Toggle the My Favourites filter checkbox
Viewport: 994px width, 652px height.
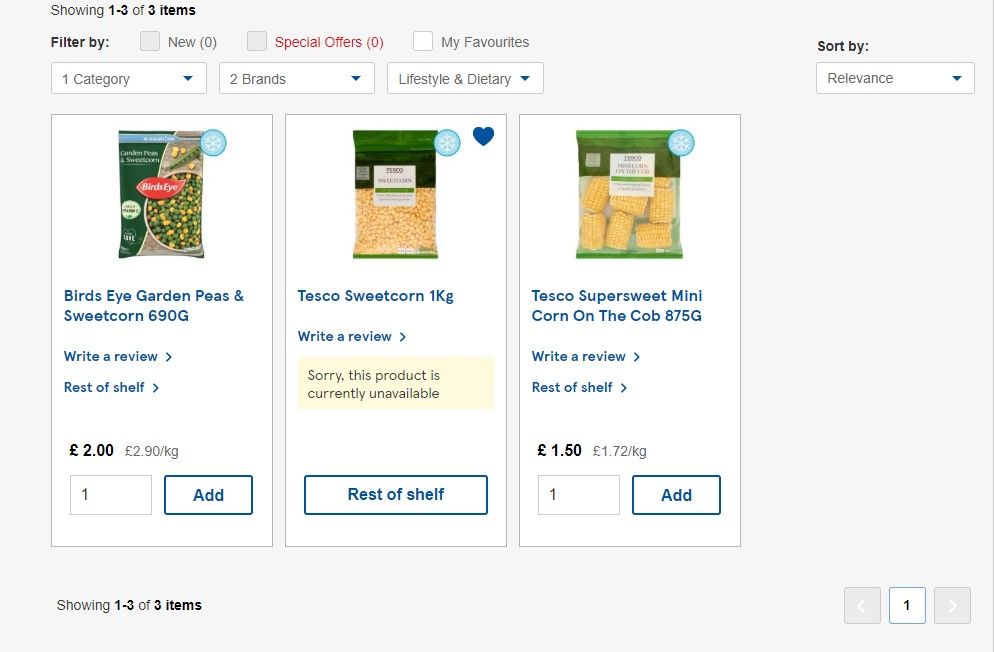tap(423, 41)
